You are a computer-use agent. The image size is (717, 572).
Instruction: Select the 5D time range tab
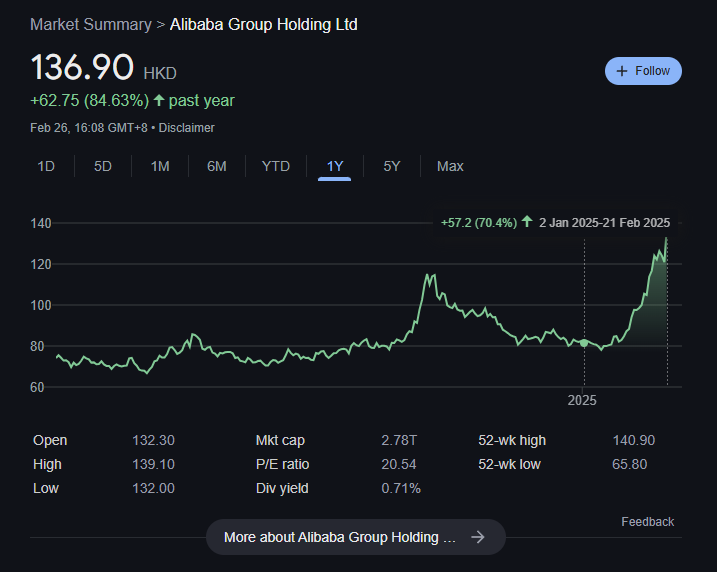click(x=103, y=166)
